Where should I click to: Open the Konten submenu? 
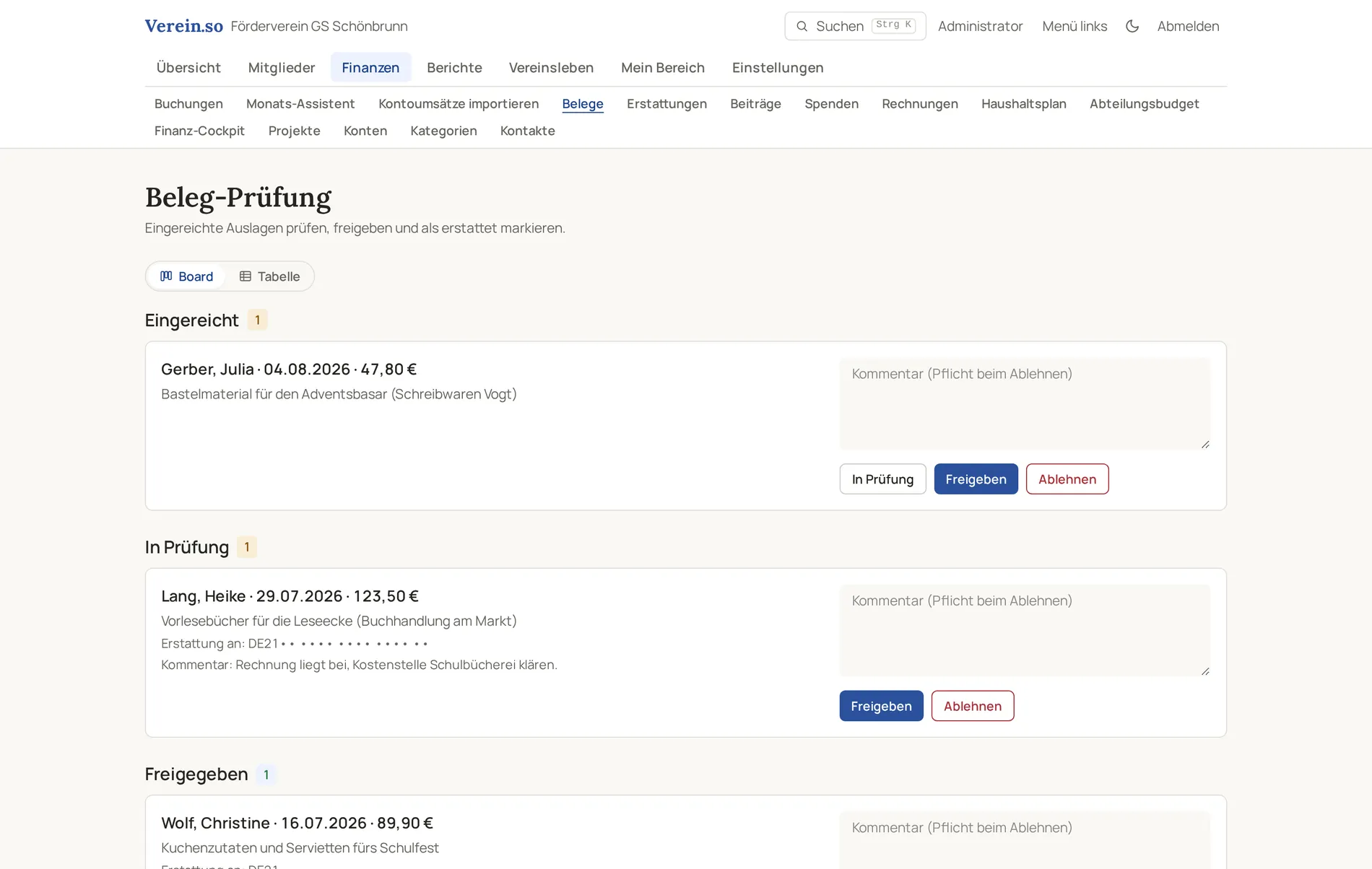point(365,131)
